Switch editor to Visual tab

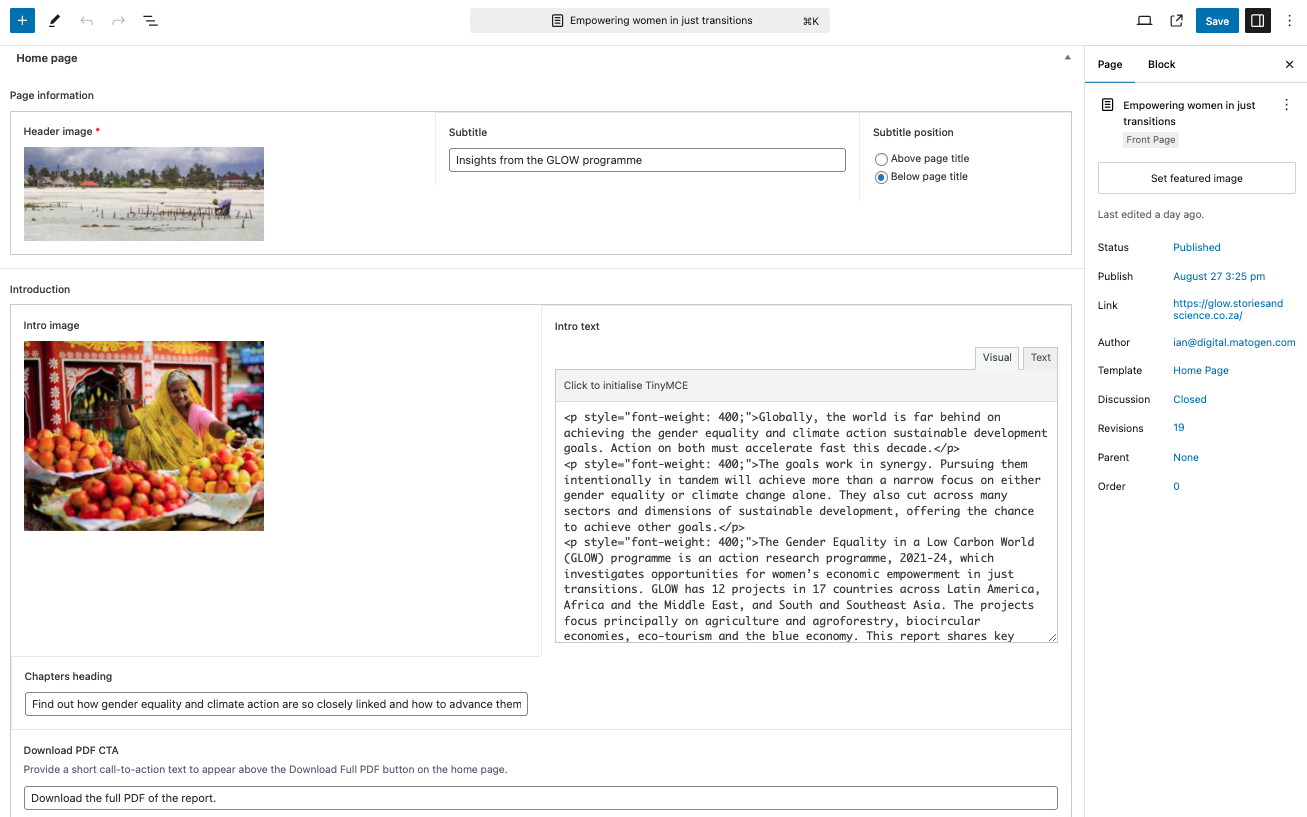point(996,357)
